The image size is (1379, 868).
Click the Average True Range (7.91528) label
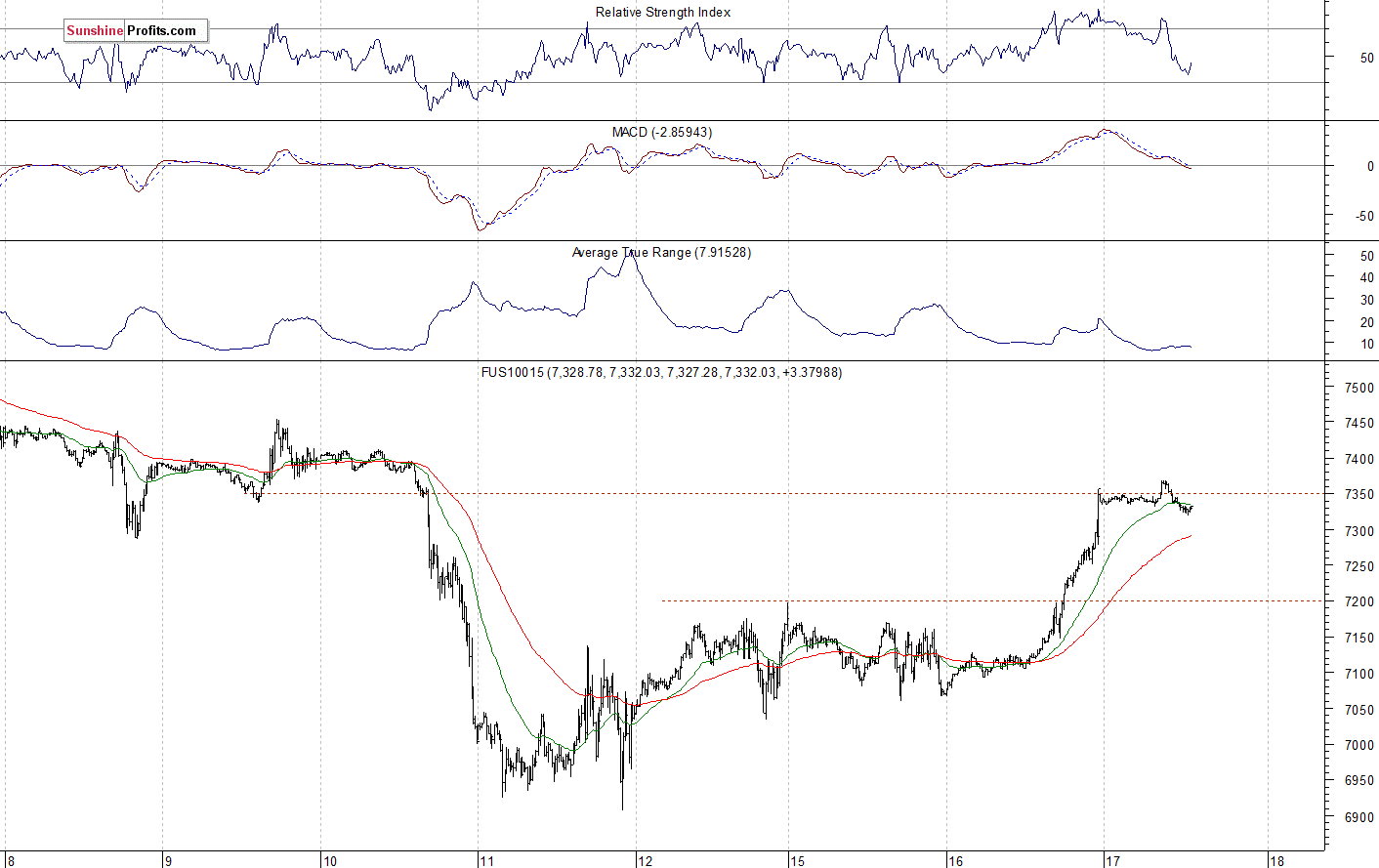[661, 253]
